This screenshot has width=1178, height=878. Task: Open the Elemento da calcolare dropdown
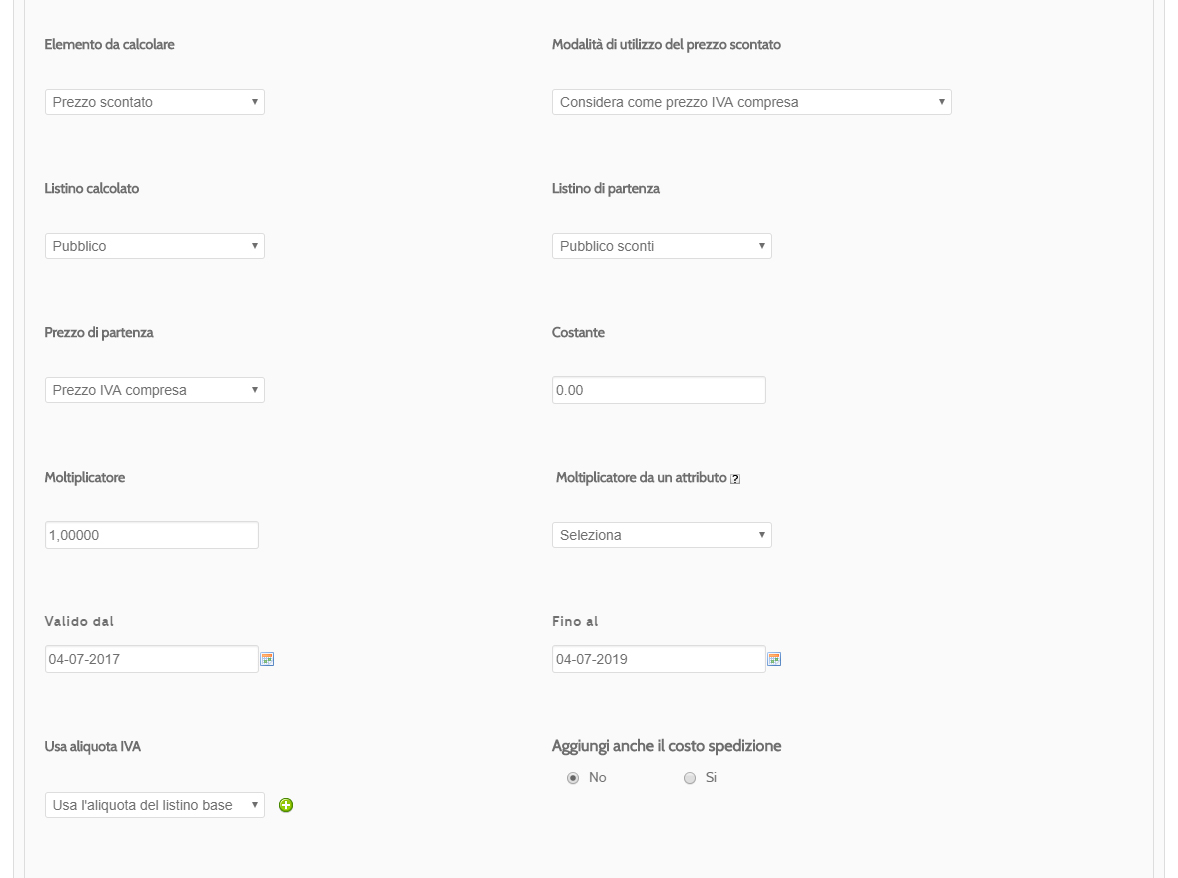[155, 102]
